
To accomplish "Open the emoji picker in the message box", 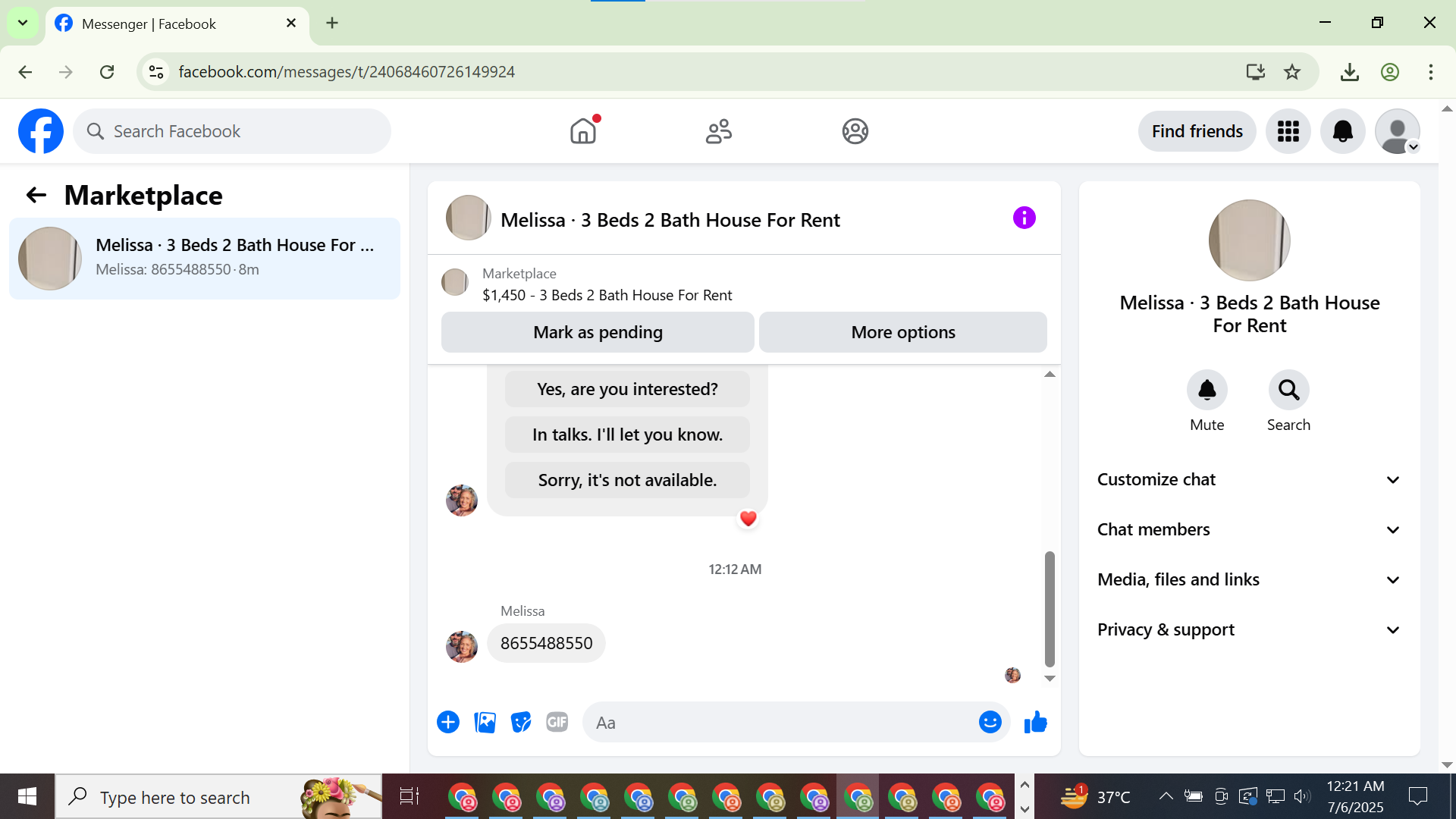I will pos(990,722).
